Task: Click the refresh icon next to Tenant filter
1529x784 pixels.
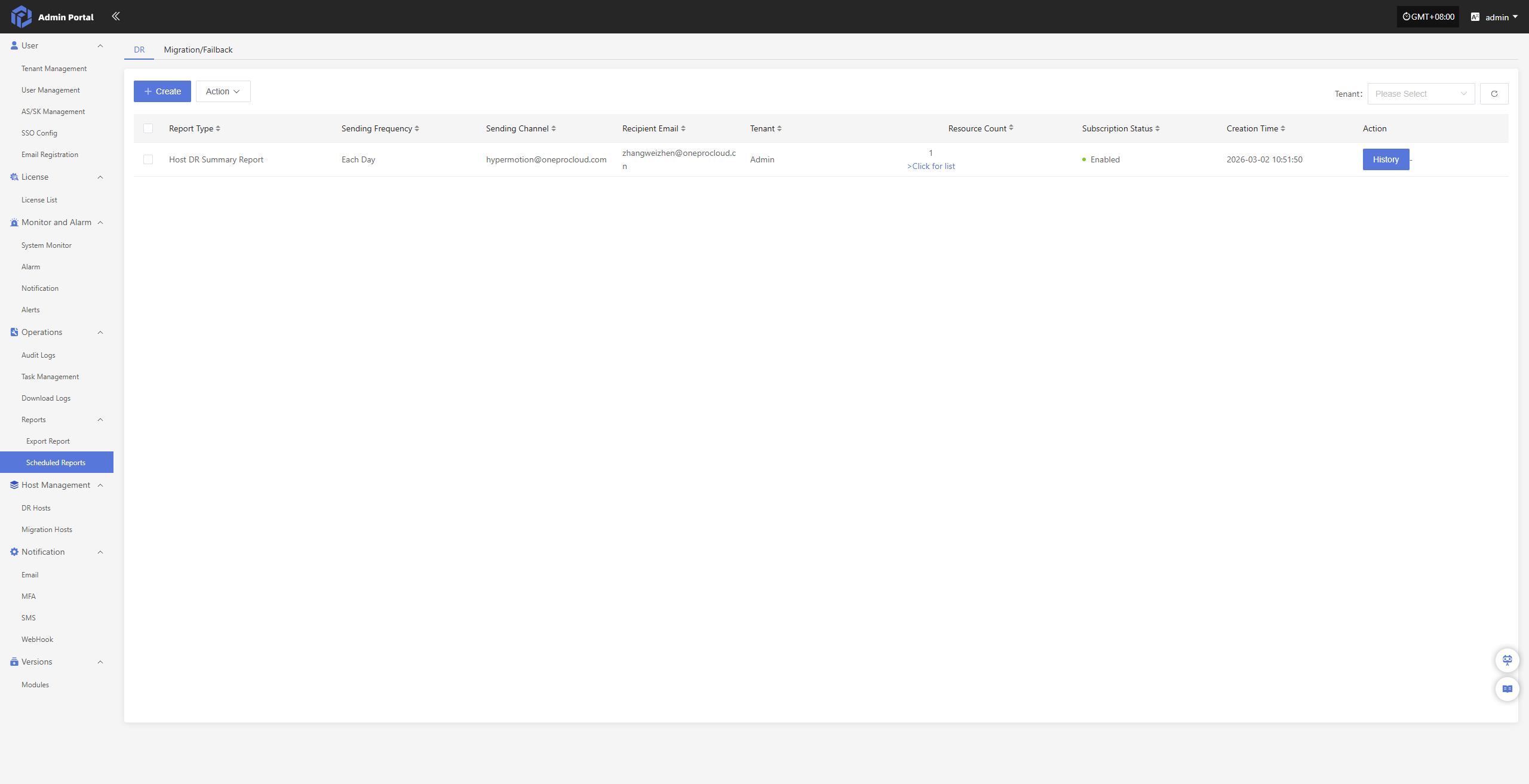Action: click(x=1494, y=94)
